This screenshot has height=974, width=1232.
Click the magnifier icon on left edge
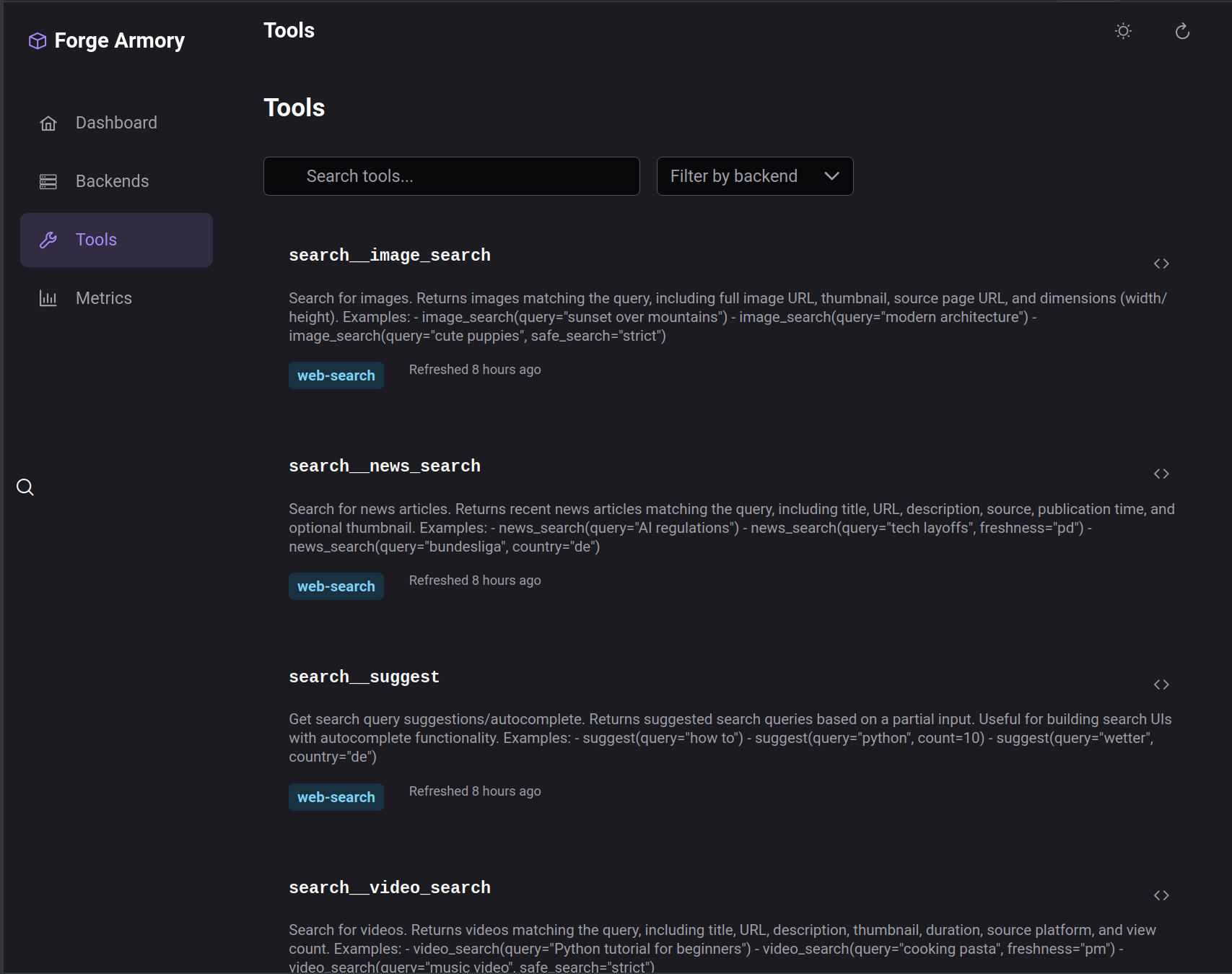(x=25, y=487)
